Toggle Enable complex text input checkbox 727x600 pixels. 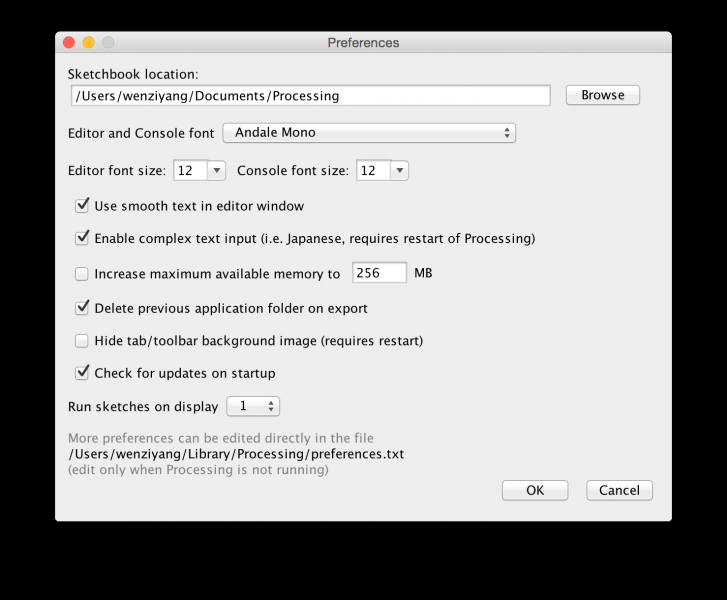tap(82, 238)
